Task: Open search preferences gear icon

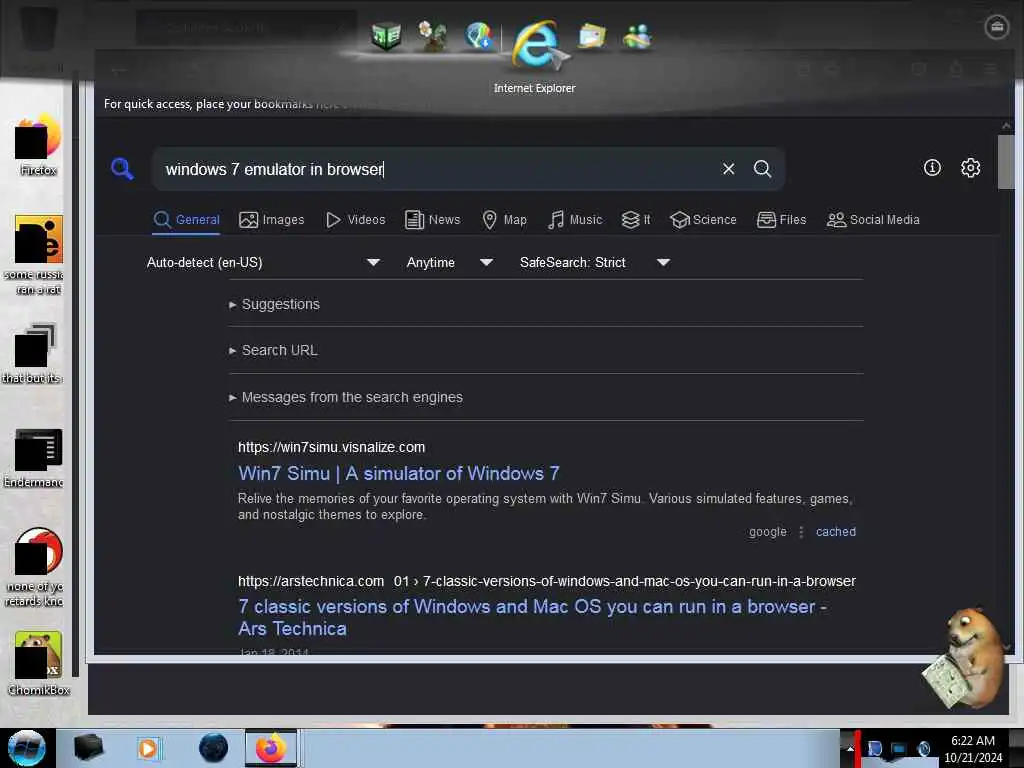Action: click(970, 168)
